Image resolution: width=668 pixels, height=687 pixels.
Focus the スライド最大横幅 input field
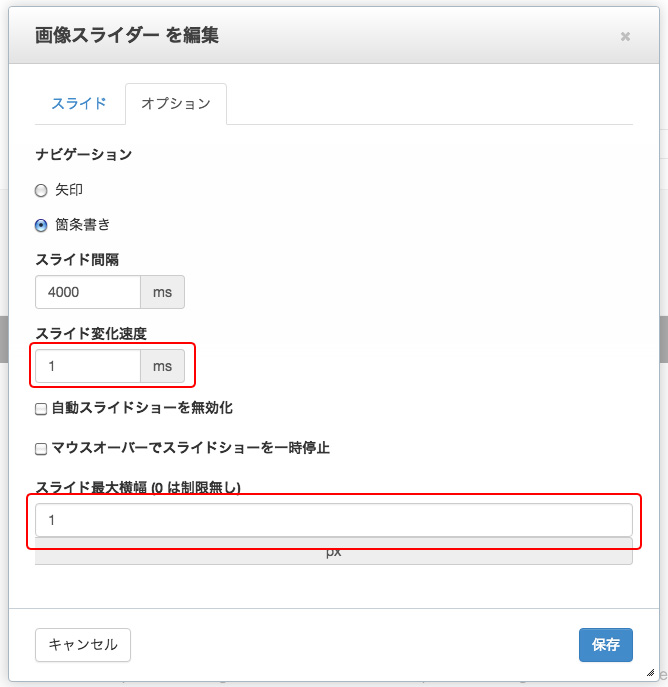point(334,520)
